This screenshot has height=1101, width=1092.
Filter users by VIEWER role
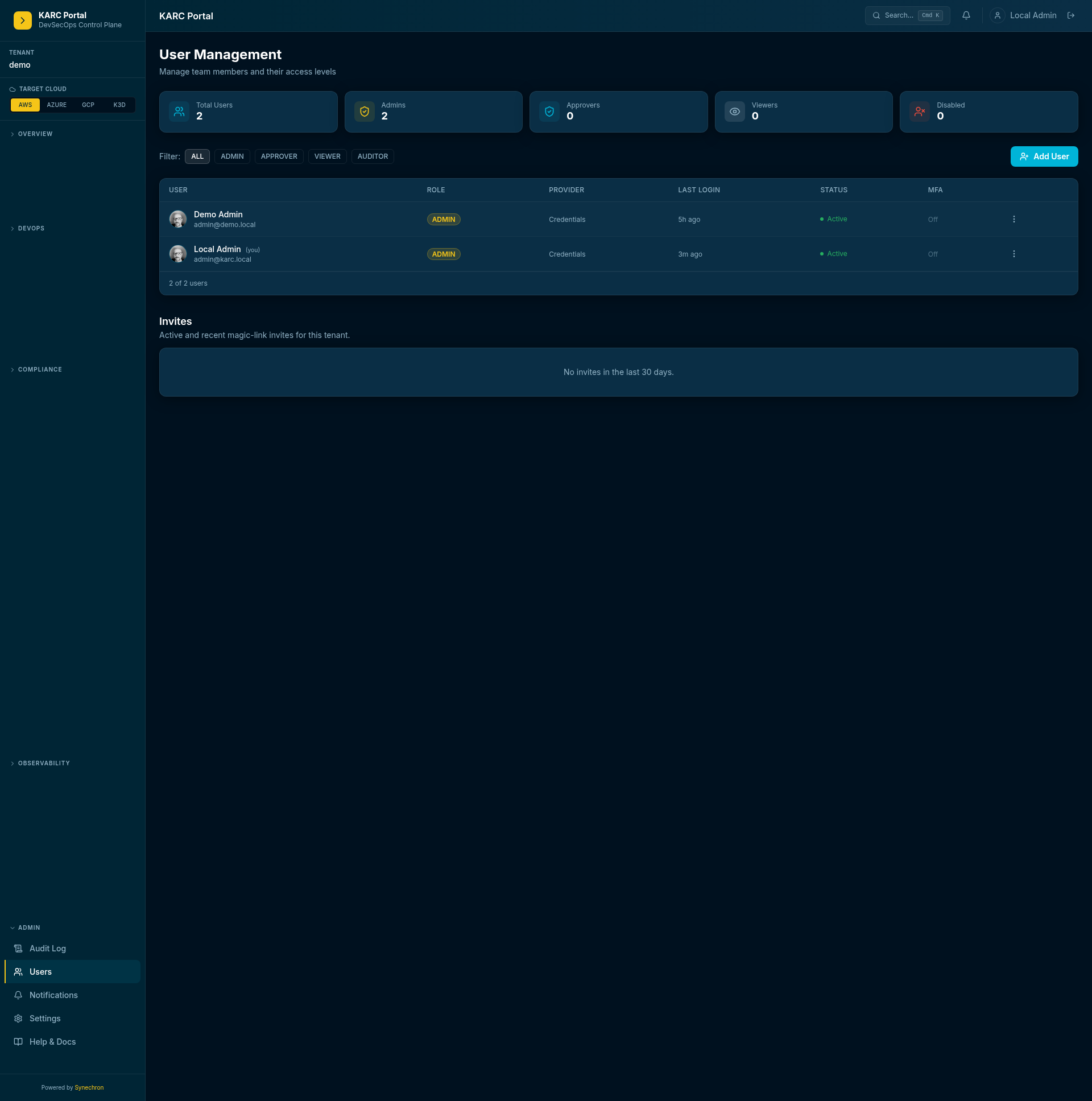point(328,156)
